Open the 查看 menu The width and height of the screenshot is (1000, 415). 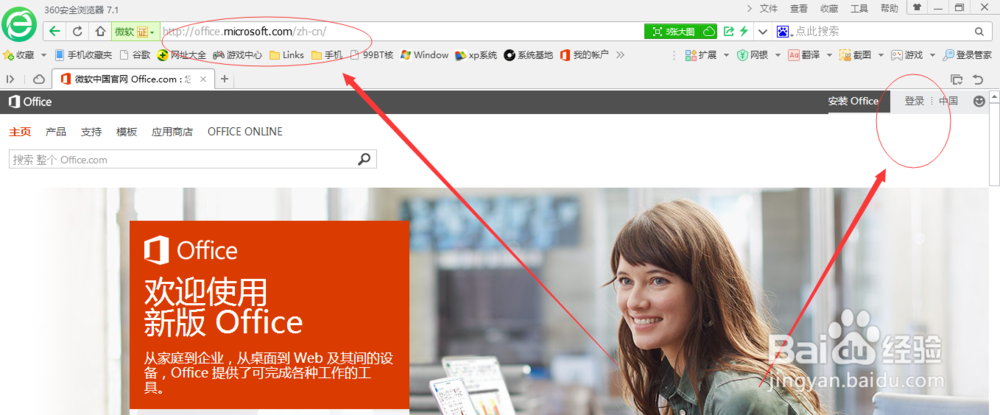(798, 8)
